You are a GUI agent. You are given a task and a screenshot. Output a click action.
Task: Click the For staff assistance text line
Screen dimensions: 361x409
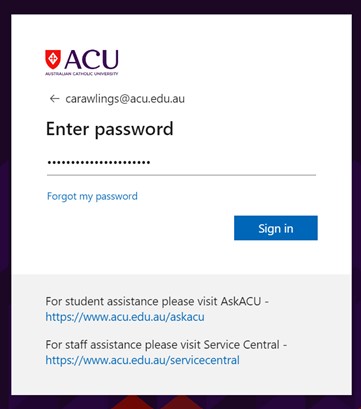(166, 345)
